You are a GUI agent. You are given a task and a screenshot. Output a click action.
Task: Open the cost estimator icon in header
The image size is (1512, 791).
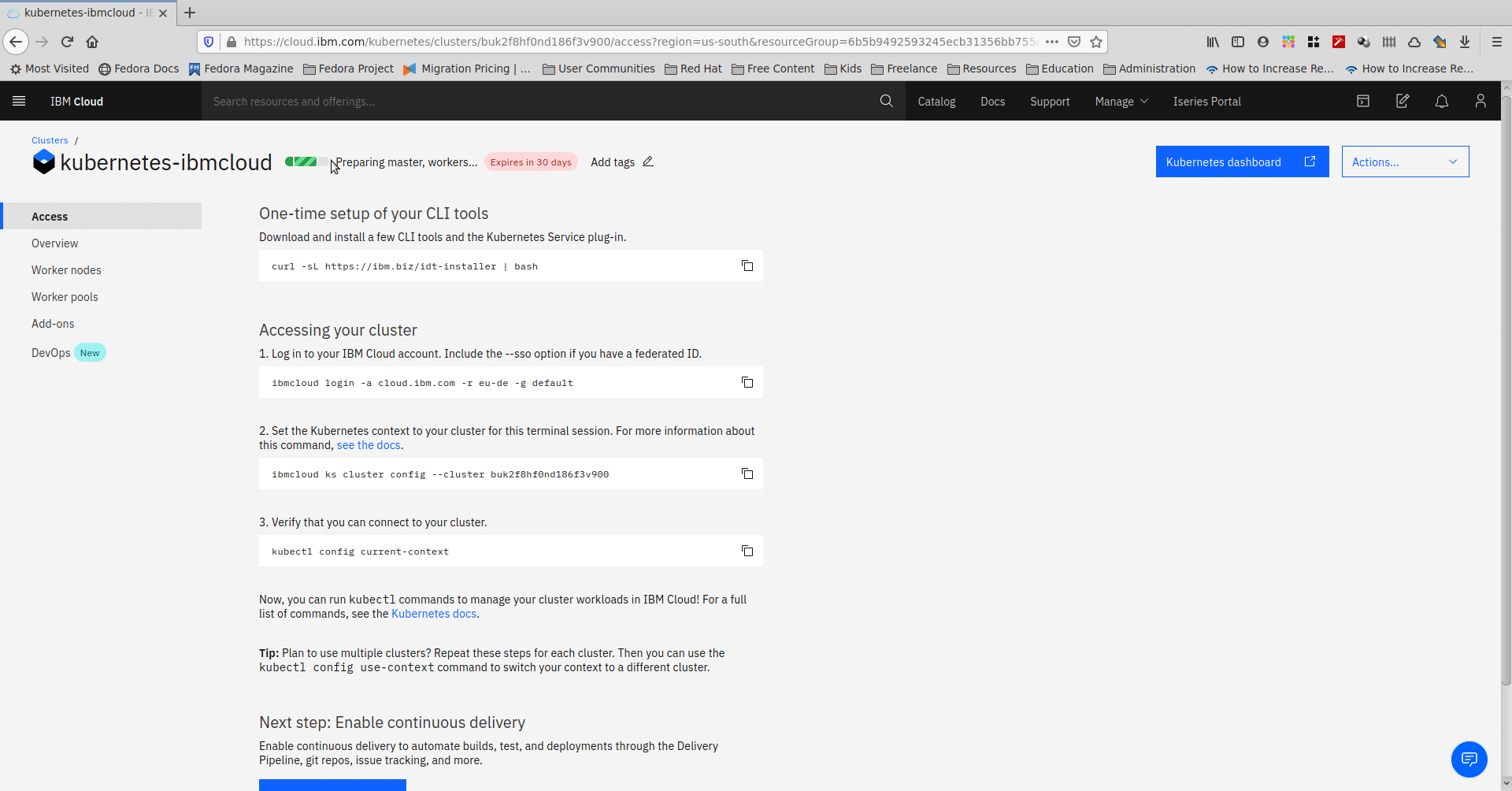pyautogui.click(x=1363, y=101)
